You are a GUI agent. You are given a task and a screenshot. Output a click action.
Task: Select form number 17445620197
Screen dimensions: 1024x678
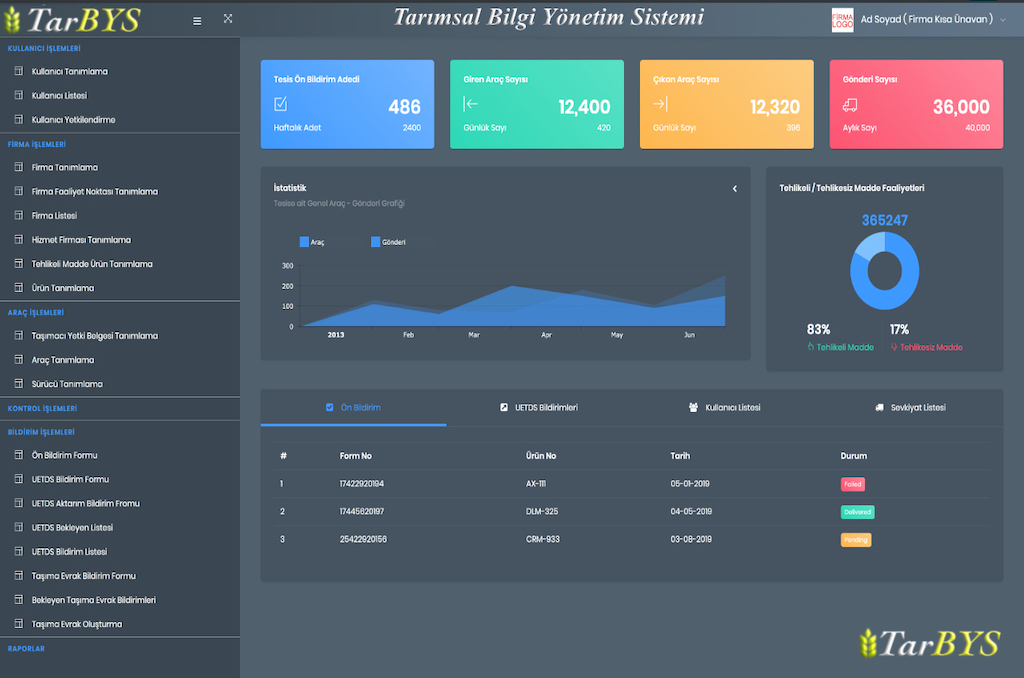pos(362,511)
